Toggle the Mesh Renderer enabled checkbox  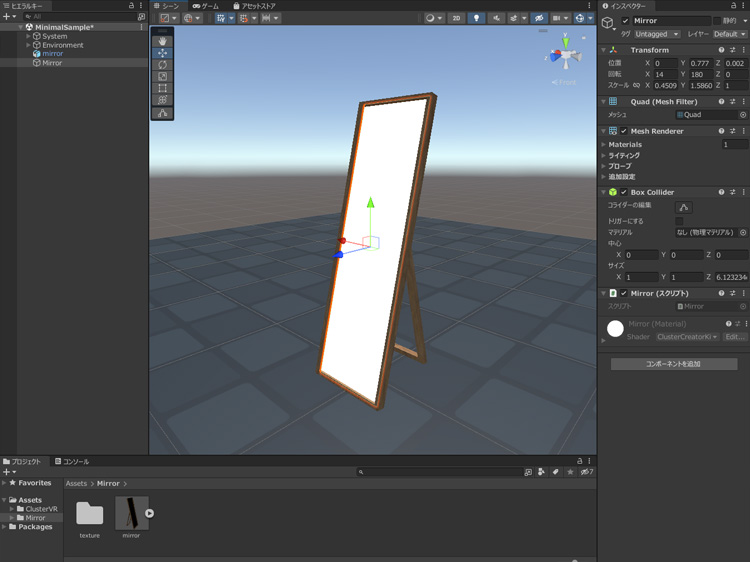pos(624,131)
